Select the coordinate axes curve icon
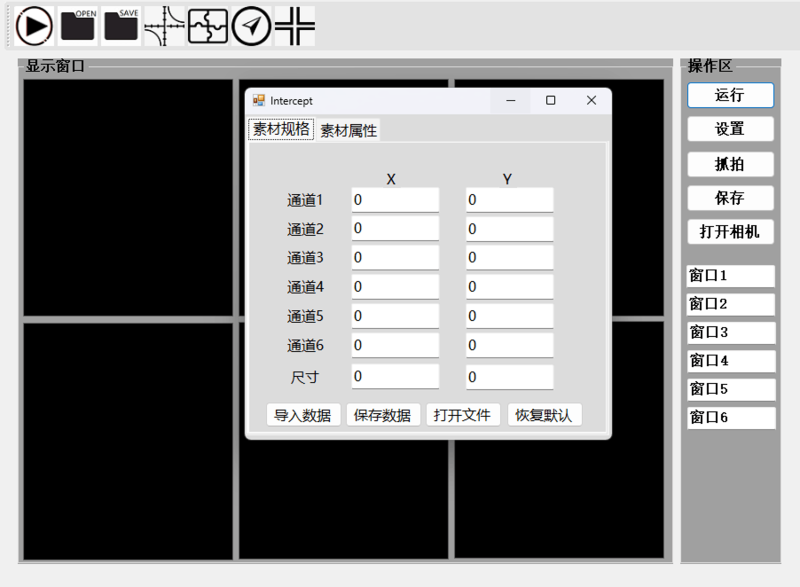 (164, 26)
